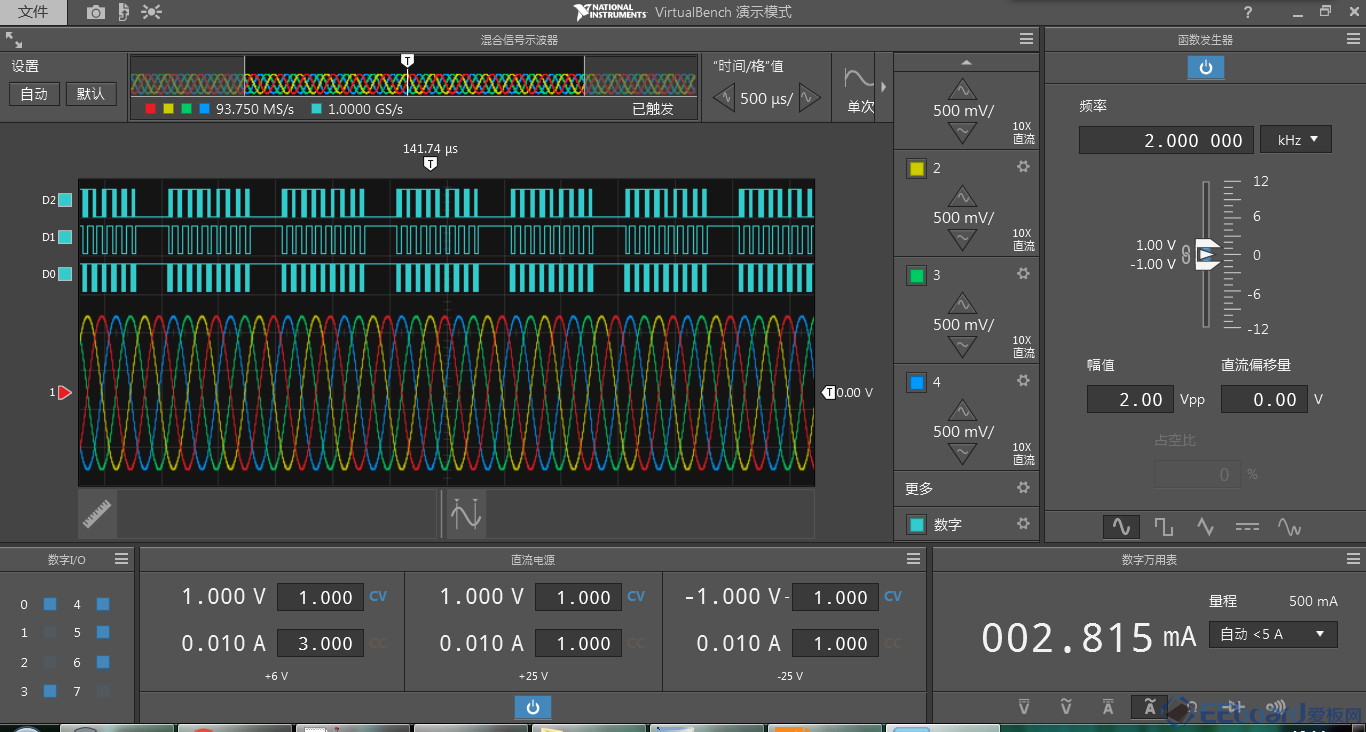Click the 自动 auto setup button
The height and width of the screenshot is (732, 1366).
tap(34, 94)
